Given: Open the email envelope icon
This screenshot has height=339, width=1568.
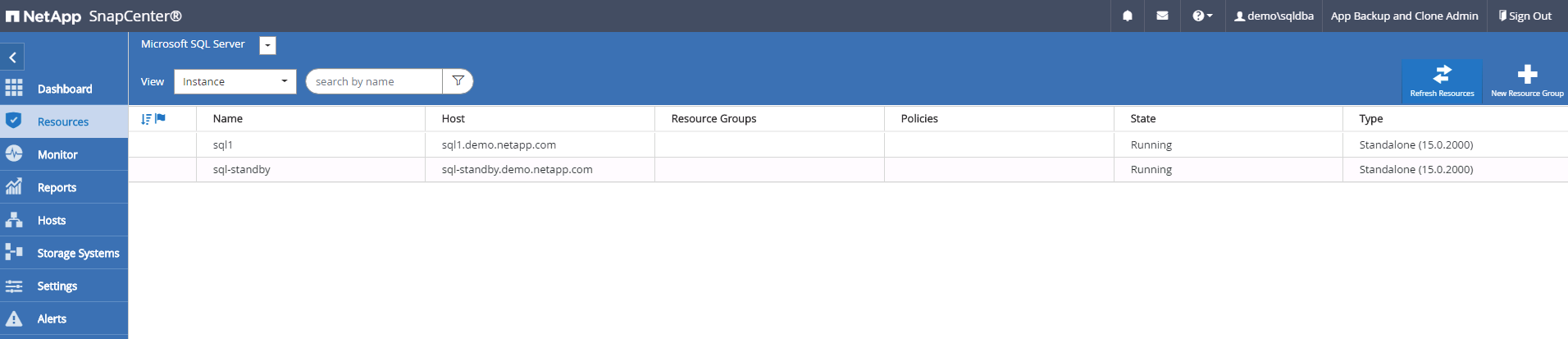Looking at the screenshot, I should (x=1162, y=16).
